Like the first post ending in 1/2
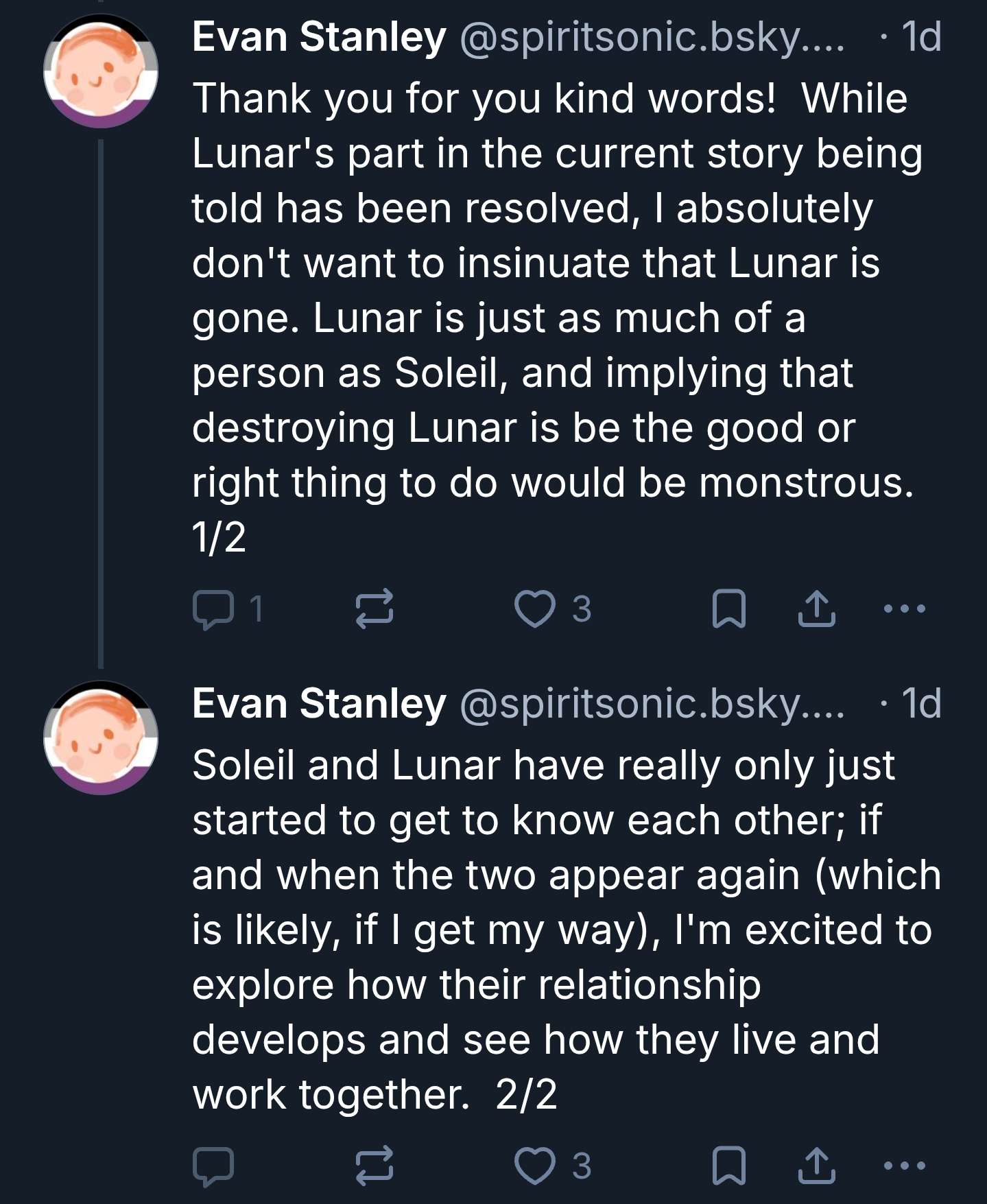 pyautogui.click(x=535, y=609)
